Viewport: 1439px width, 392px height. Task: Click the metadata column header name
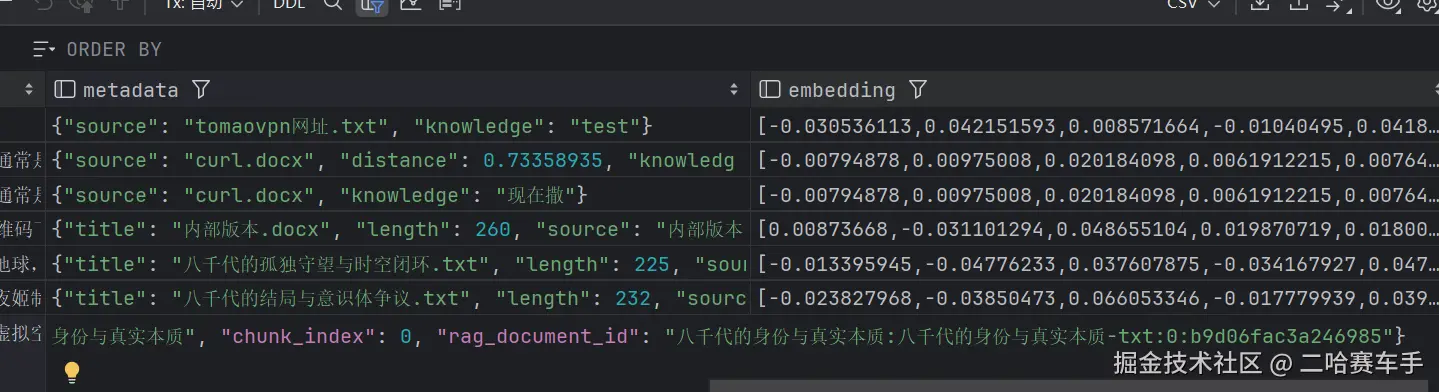[130, 90]
